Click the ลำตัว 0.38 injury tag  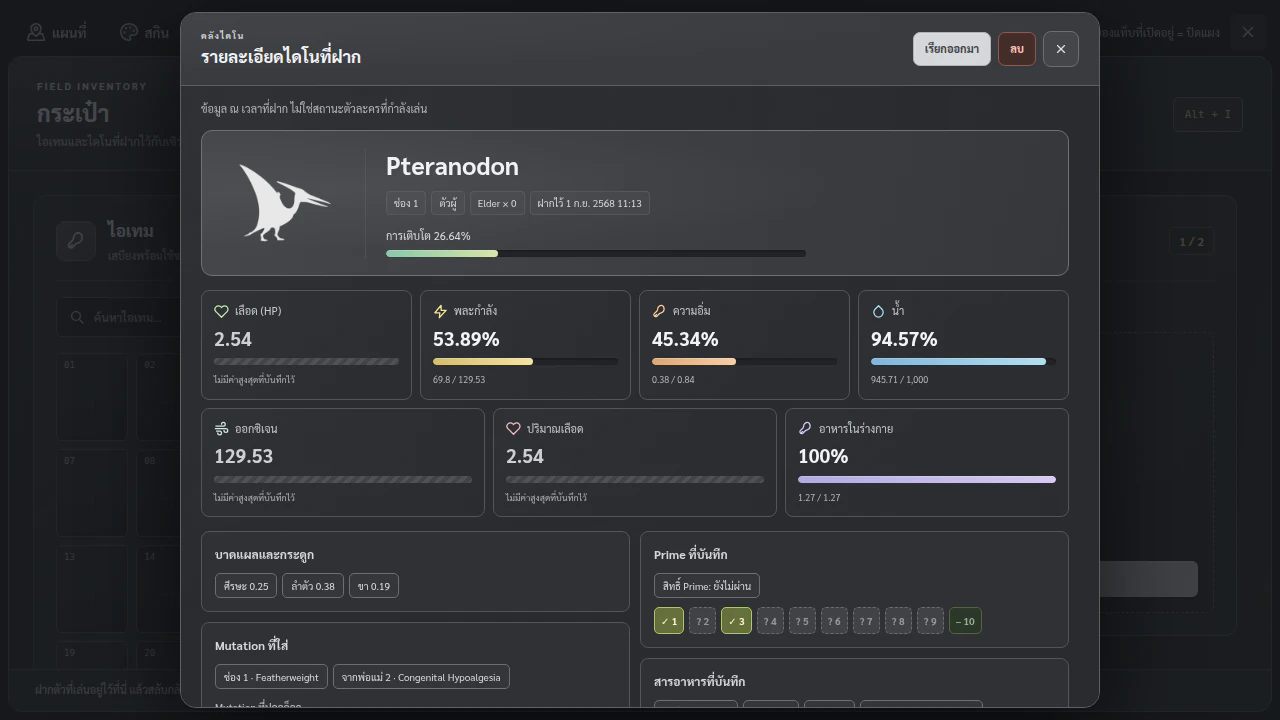pos(313,585)
